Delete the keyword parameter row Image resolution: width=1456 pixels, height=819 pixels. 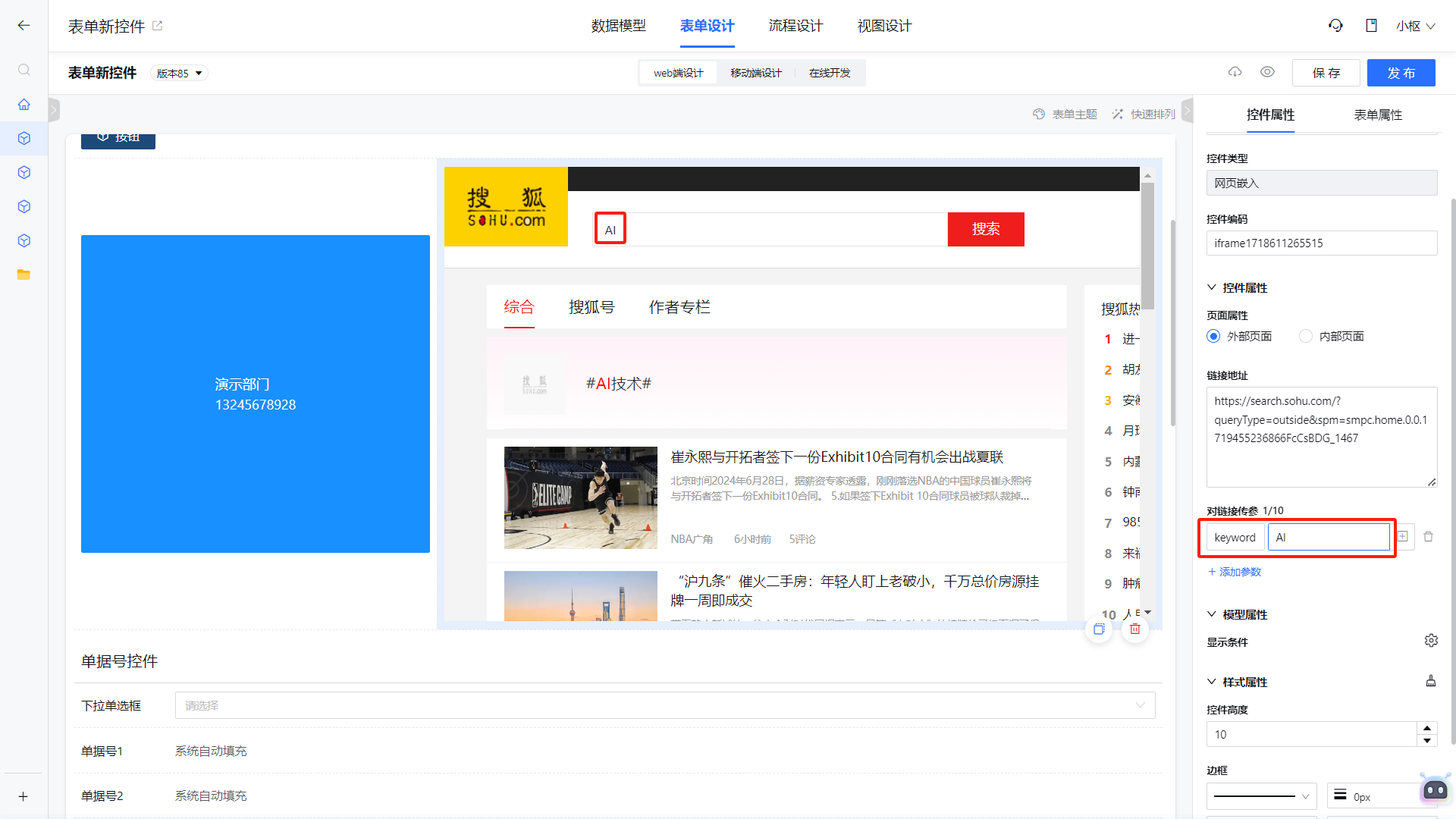1429,537
